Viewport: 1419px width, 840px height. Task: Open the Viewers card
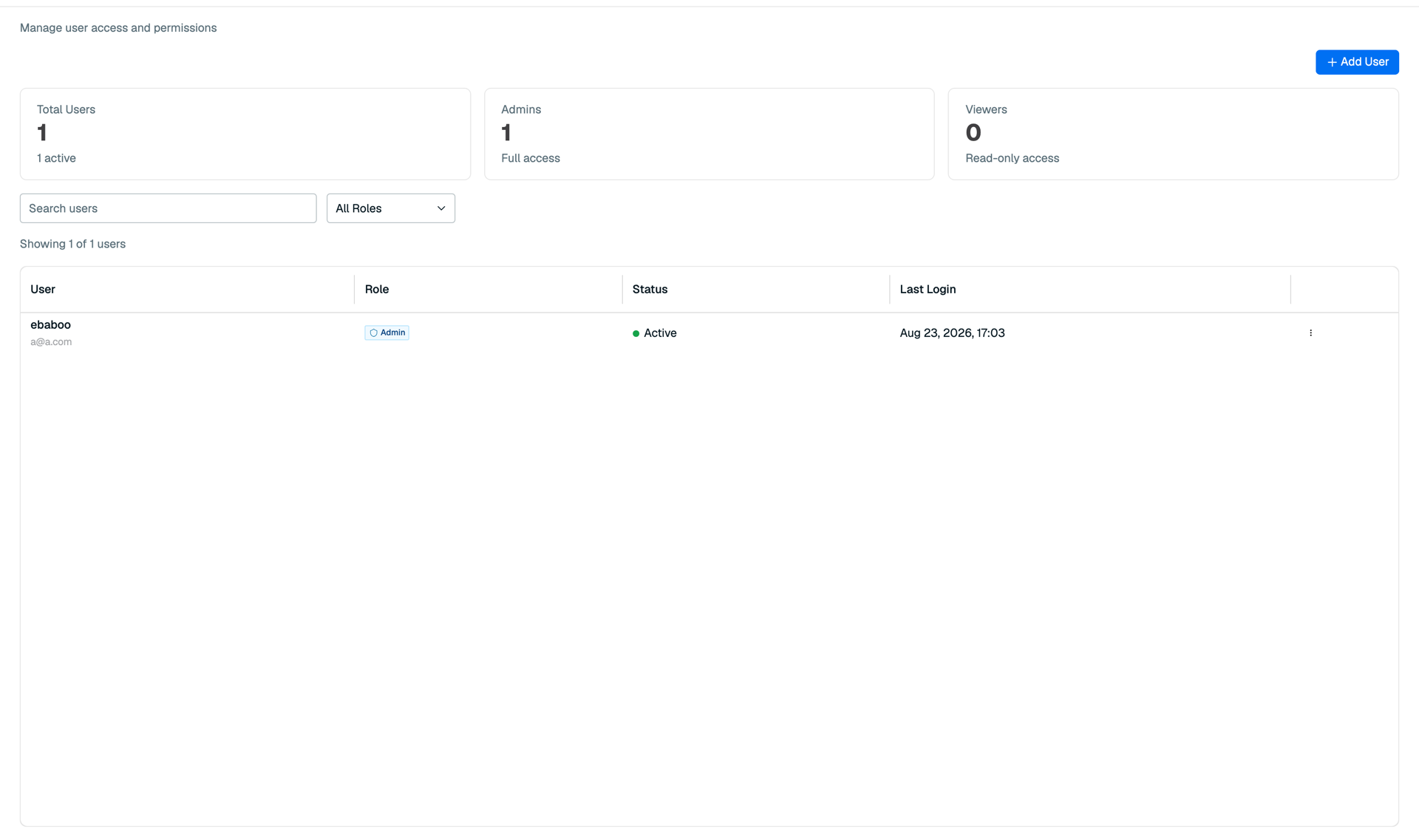coord(1174,134)
